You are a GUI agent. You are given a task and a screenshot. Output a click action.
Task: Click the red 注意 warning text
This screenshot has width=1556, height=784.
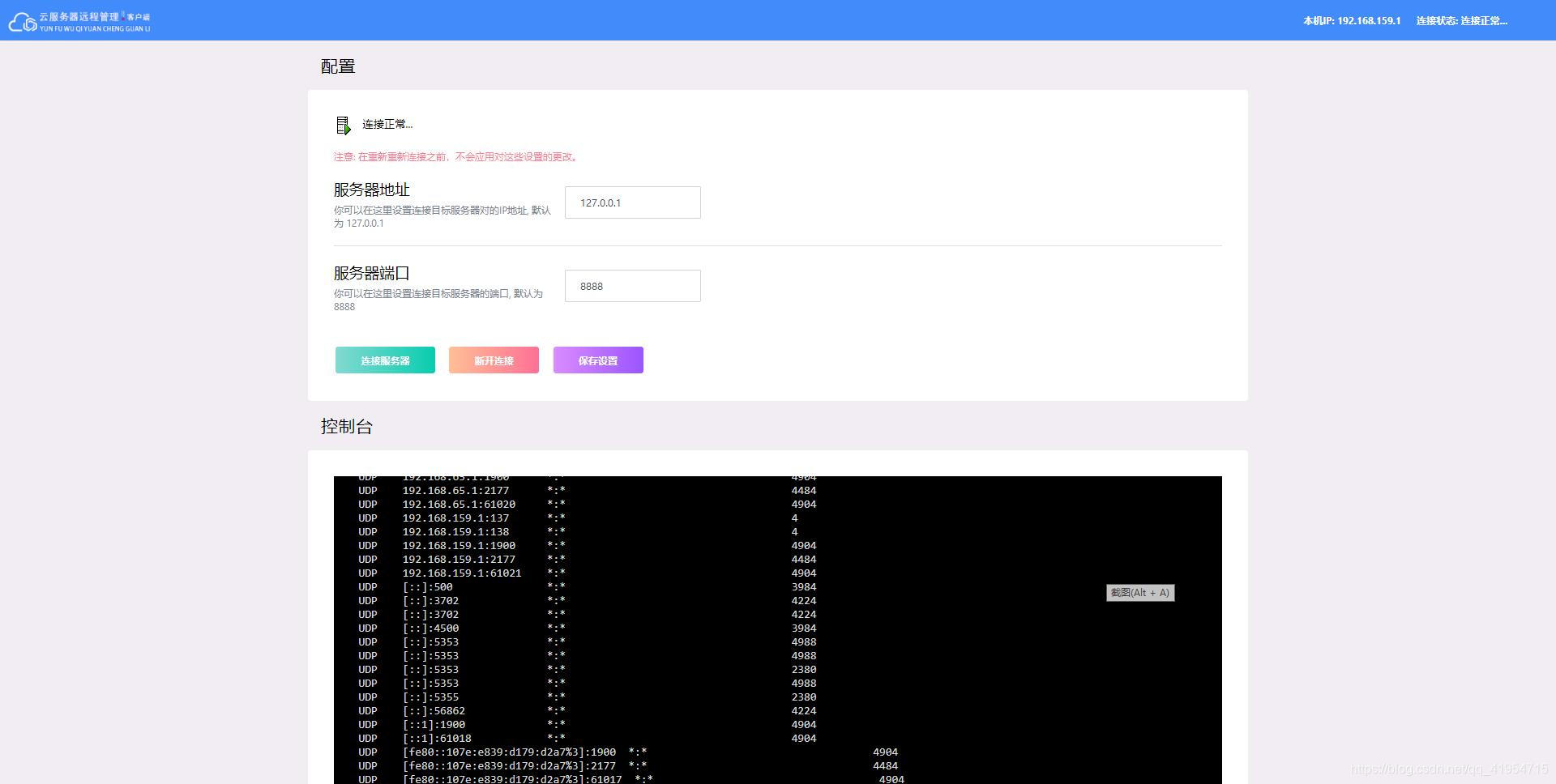457,157
